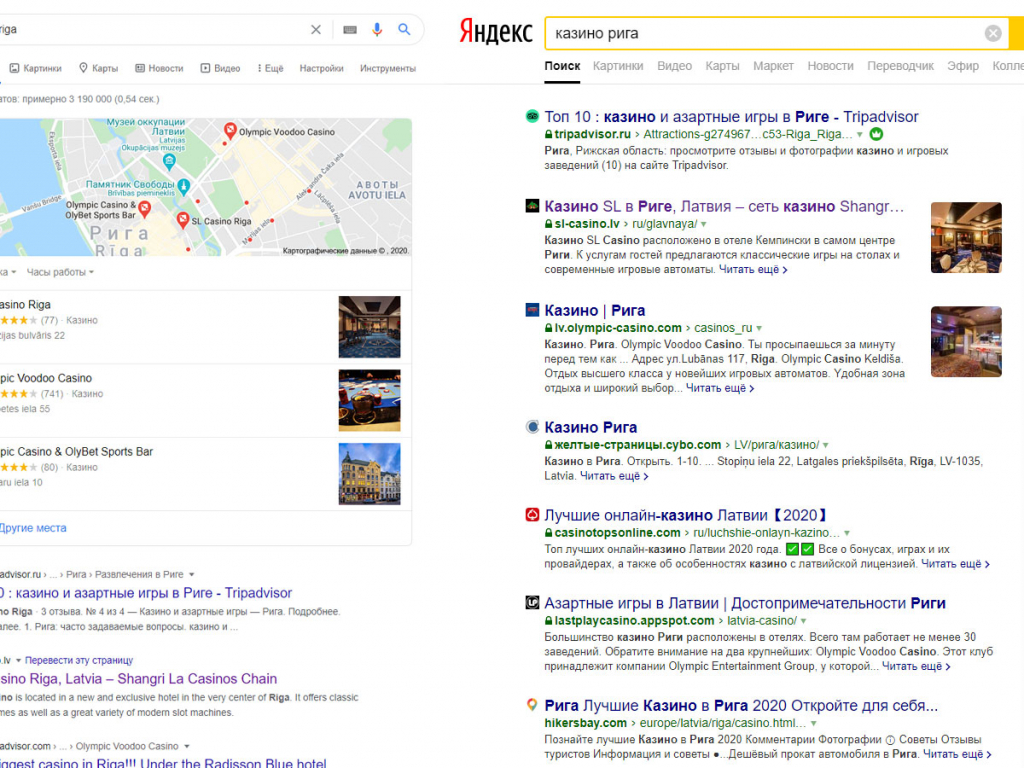Clear the Yandex search field
The width and height of the screenshot is (1024, 768).
pyautogui.click(x=992, y=33)
